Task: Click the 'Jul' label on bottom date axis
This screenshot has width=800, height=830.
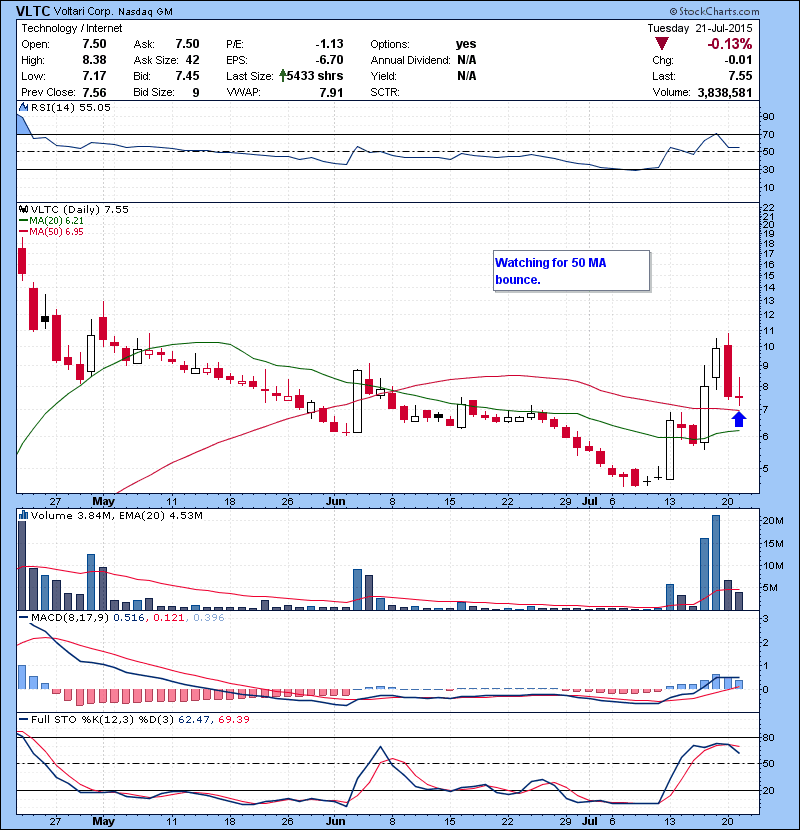Action: pos(589,821)
